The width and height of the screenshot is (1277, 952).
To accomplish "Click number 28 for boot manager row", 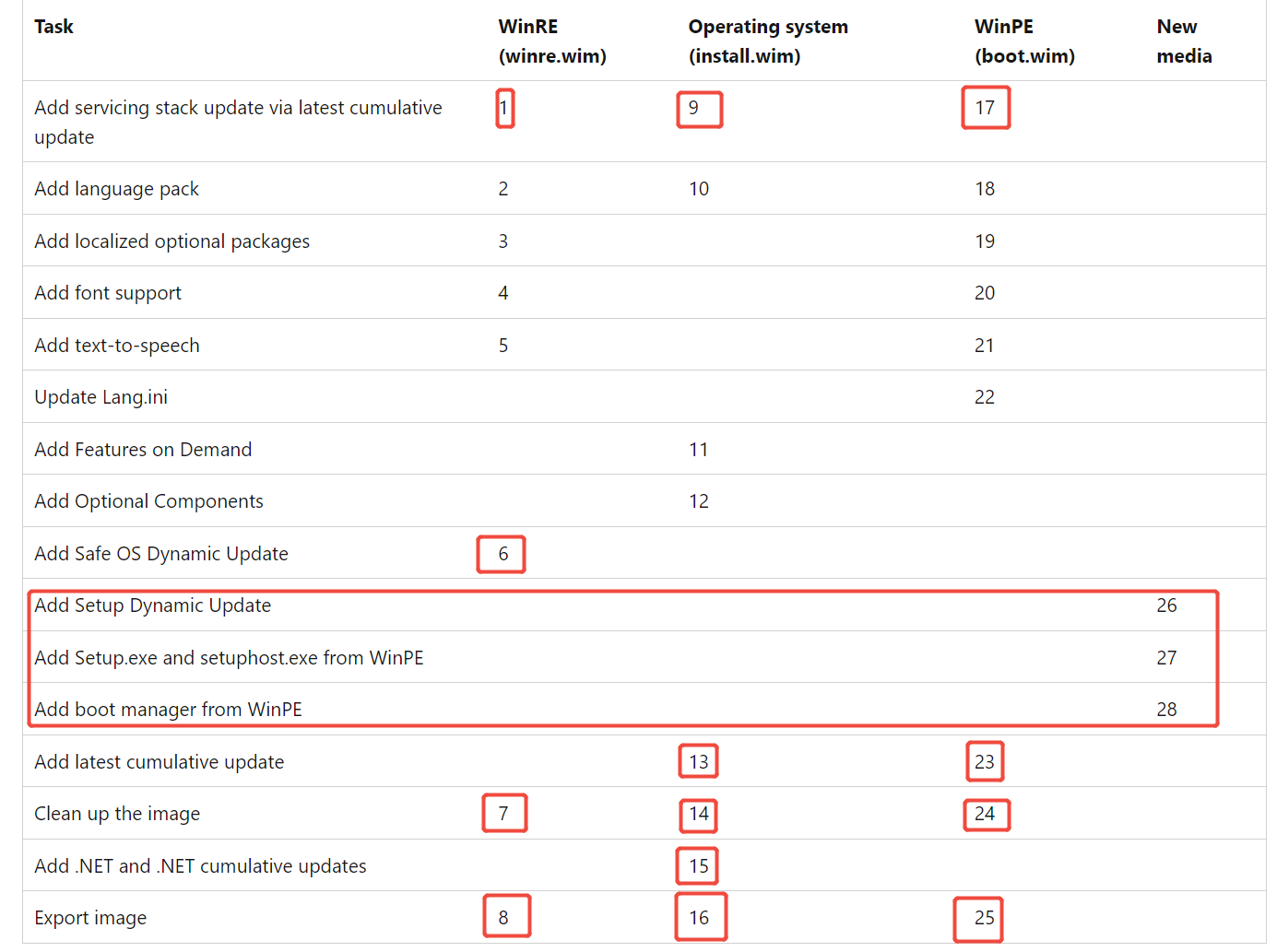I will click(x=1166, y=710).
